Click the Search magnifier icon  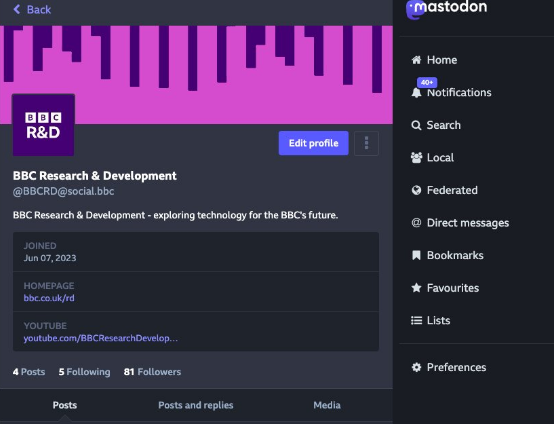pos(416,125)
